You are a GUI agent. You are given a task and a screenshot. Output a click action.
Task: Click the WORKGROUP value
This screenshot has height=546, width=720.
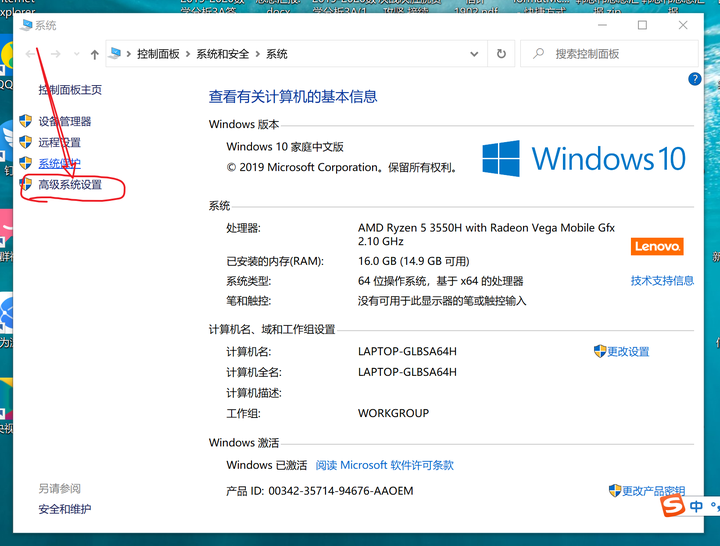point(394,413)
